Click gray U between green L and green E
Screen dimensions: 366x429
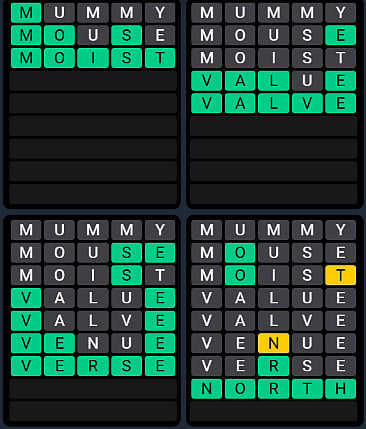coord(307,81)
